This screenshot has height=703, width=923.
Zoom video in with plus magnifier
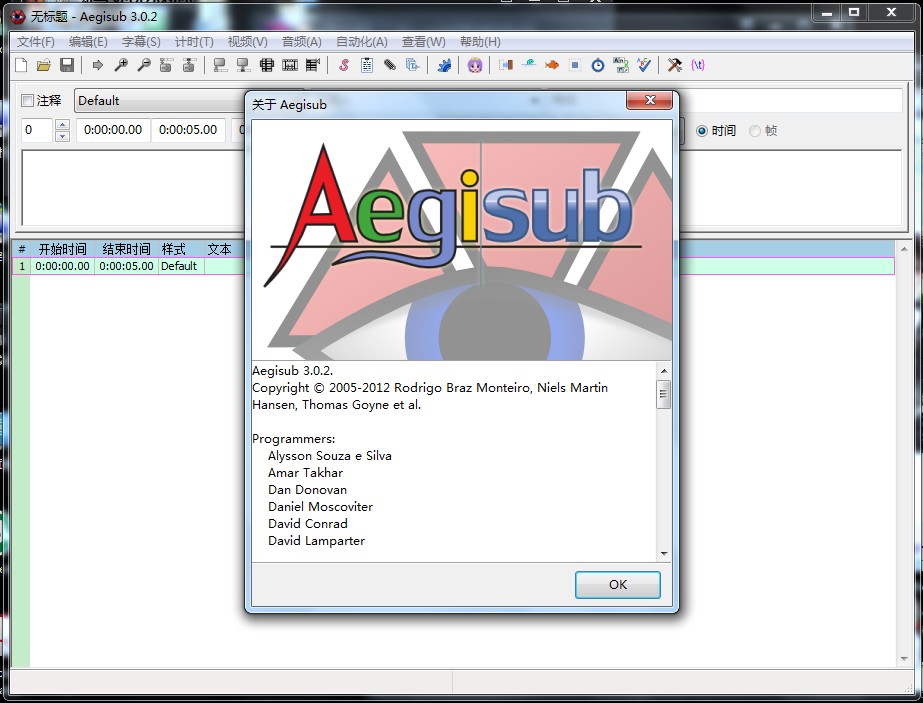click(121, 65)
